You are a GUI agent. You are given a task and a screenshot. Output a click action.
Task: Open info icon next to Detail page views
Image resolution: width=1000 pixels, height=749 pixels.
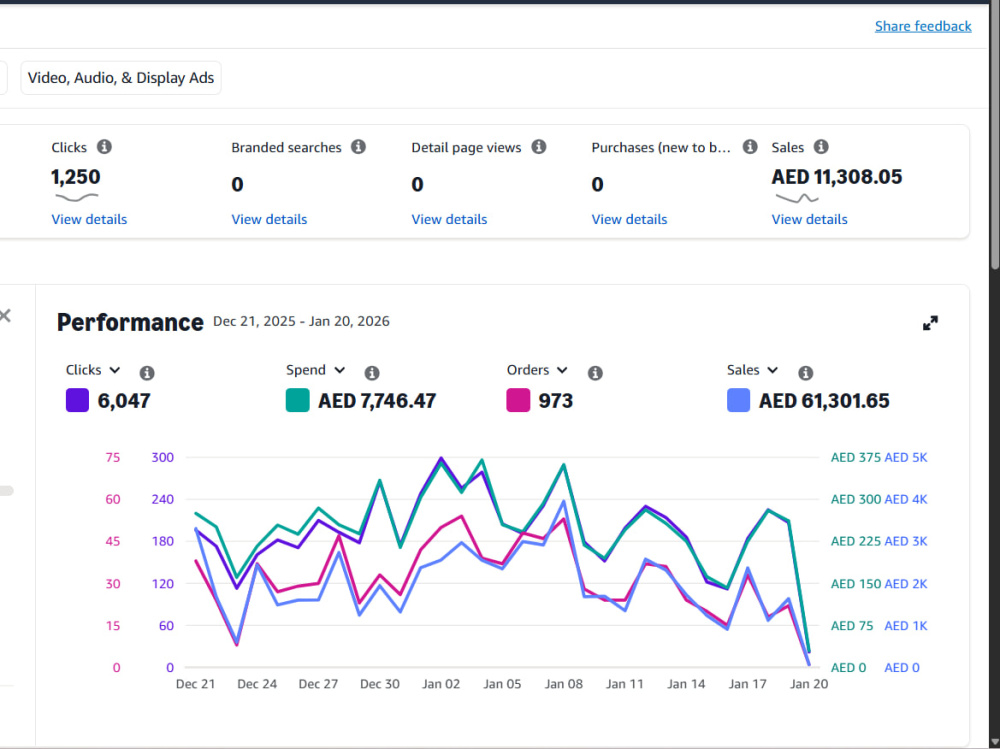pyautogui.click(x=539, y=147)
